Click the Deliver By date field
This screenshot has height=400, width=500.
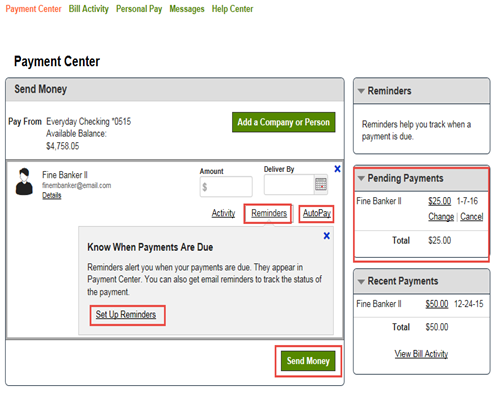289,184
